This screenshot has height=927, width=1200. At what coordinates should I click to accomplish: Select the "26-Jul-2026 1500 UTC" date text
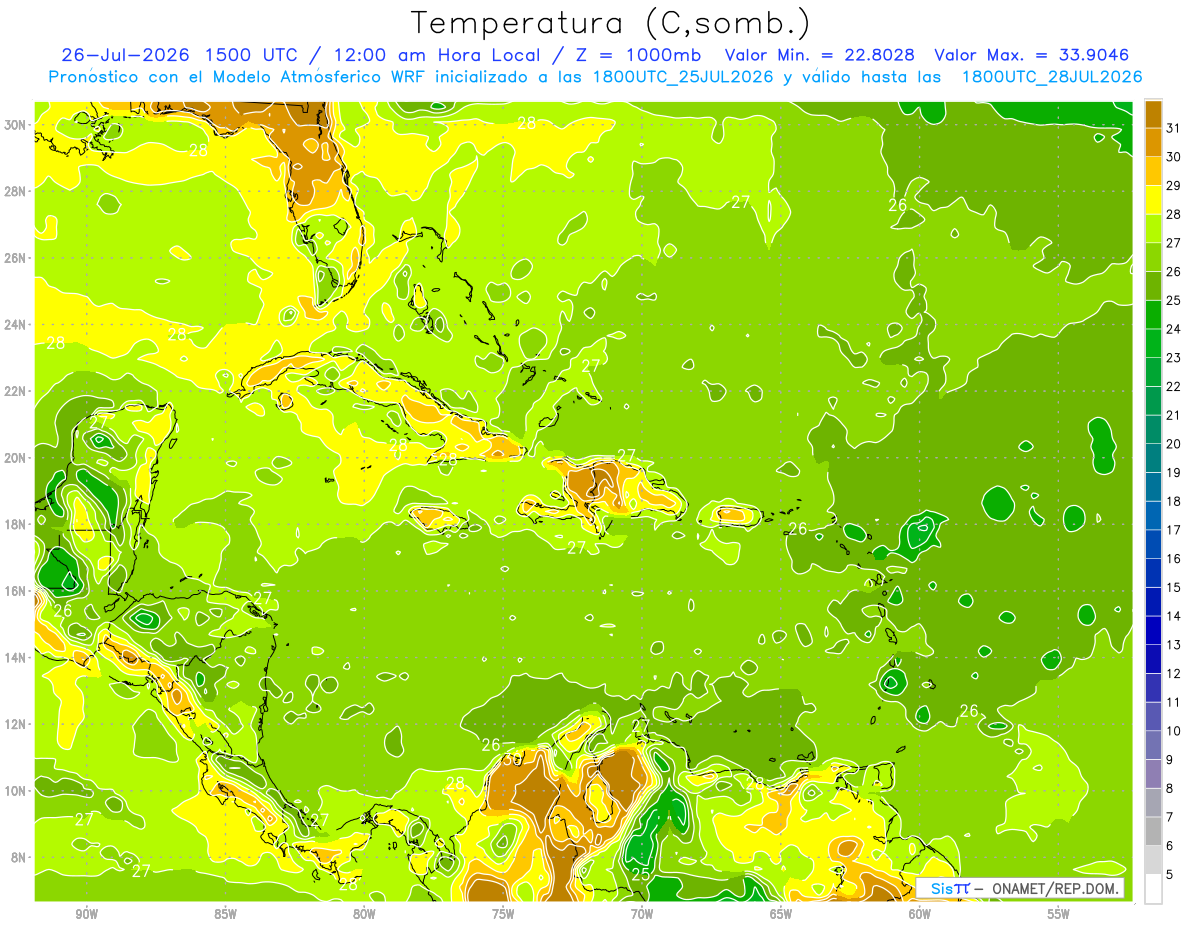tap(179, 55)
